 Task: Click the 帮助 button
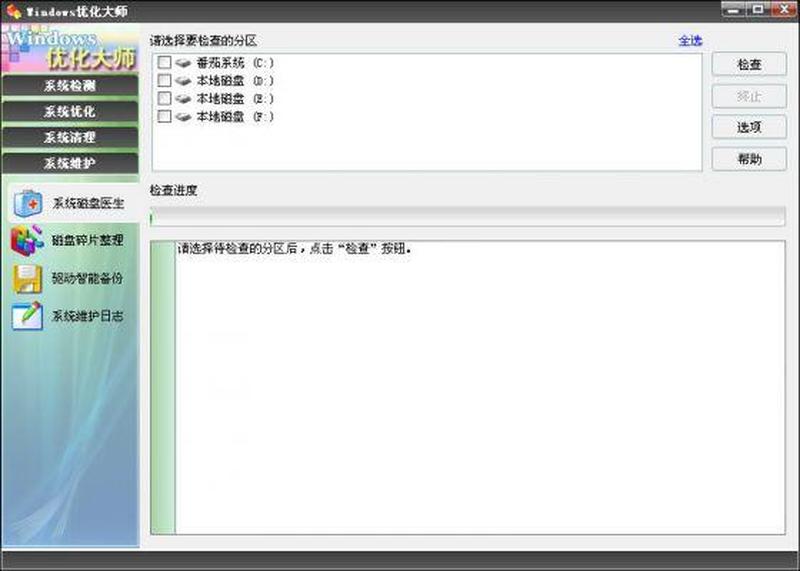(749, 159)
